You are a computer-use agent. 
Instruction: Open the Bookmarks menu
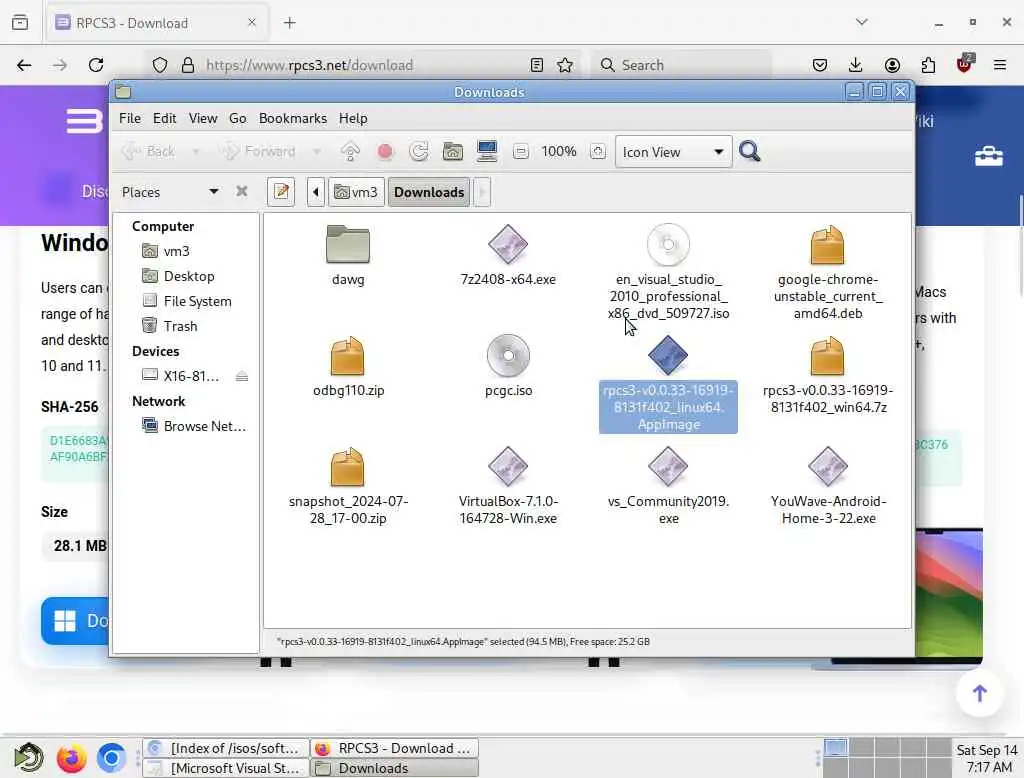click(x=293, y=118)
